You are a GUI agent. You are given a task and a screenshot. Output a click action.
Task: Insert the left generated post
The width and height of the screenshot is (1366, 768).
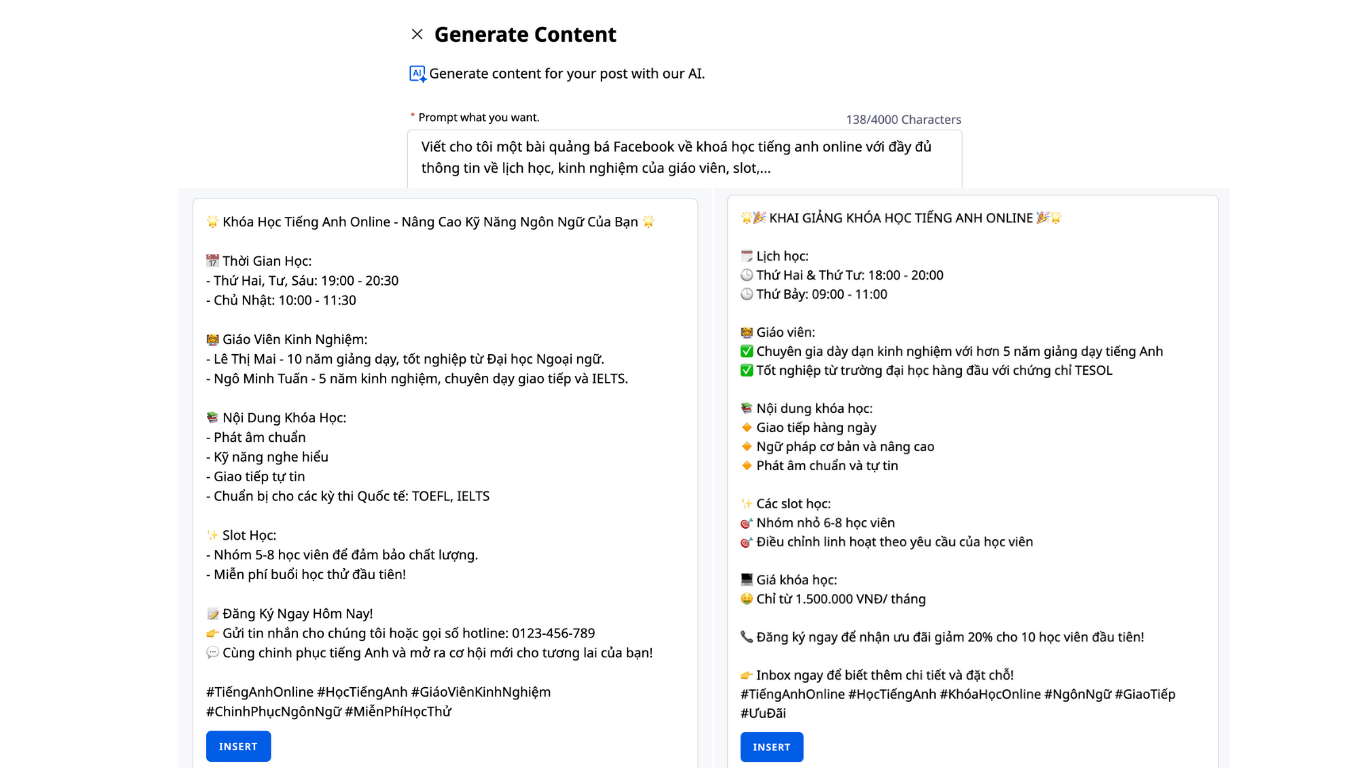238,747
